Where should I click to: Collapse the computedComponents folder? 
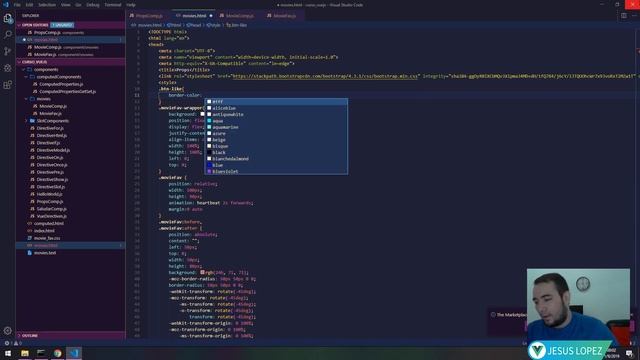(x=58, y=77)
